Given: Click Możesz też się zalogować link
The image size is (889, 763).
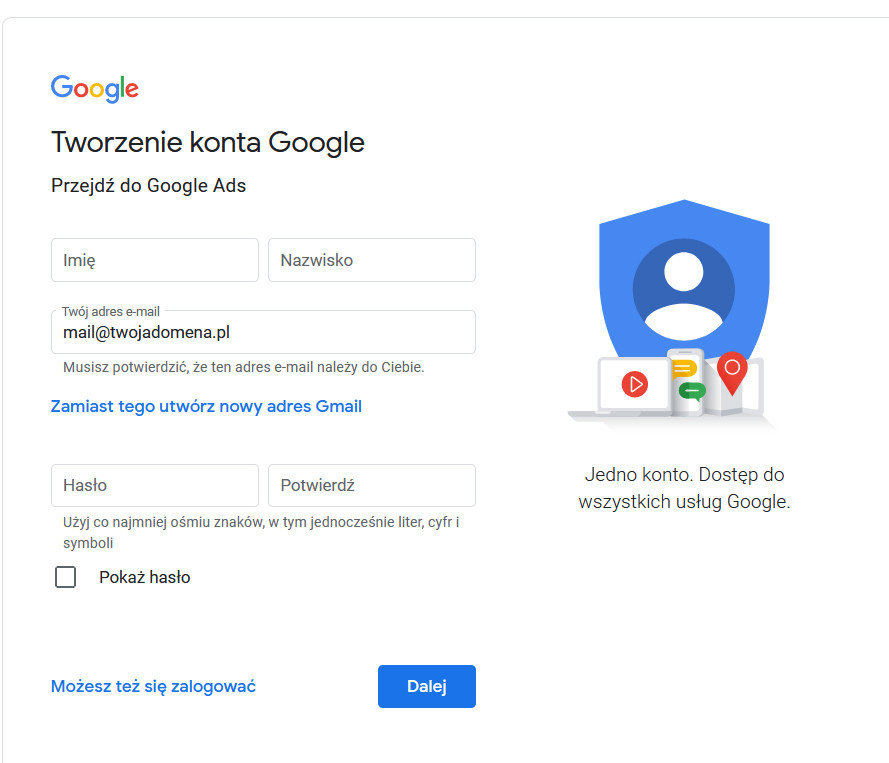Looking at the screenshot, I should (153, 686).
